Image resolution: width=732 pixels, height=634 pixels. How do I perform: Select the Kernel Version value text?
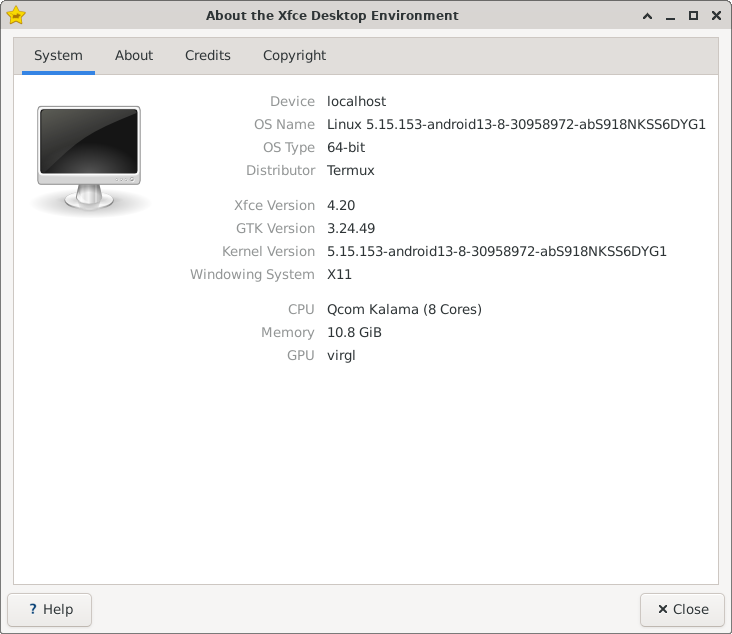point(497,251)
